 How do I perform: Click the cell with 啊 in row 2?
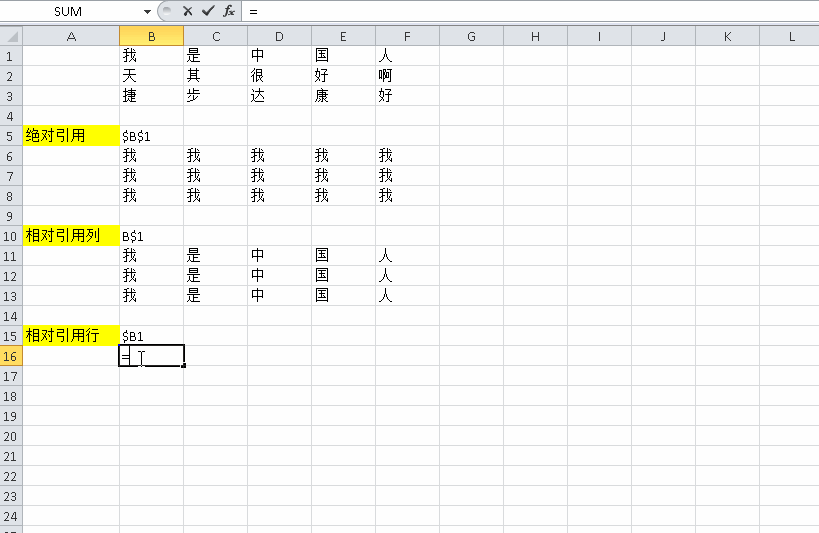pos(407,76)
